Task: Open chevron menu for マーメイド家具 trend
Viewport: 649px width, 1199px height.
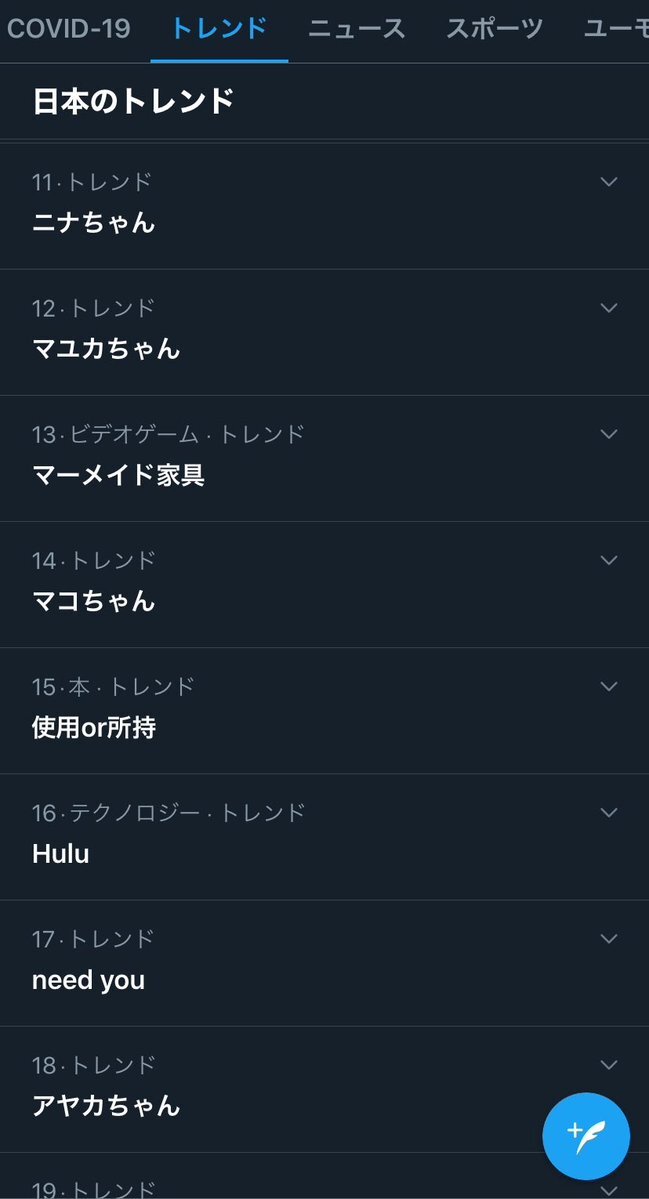Action: coord(608,434)
